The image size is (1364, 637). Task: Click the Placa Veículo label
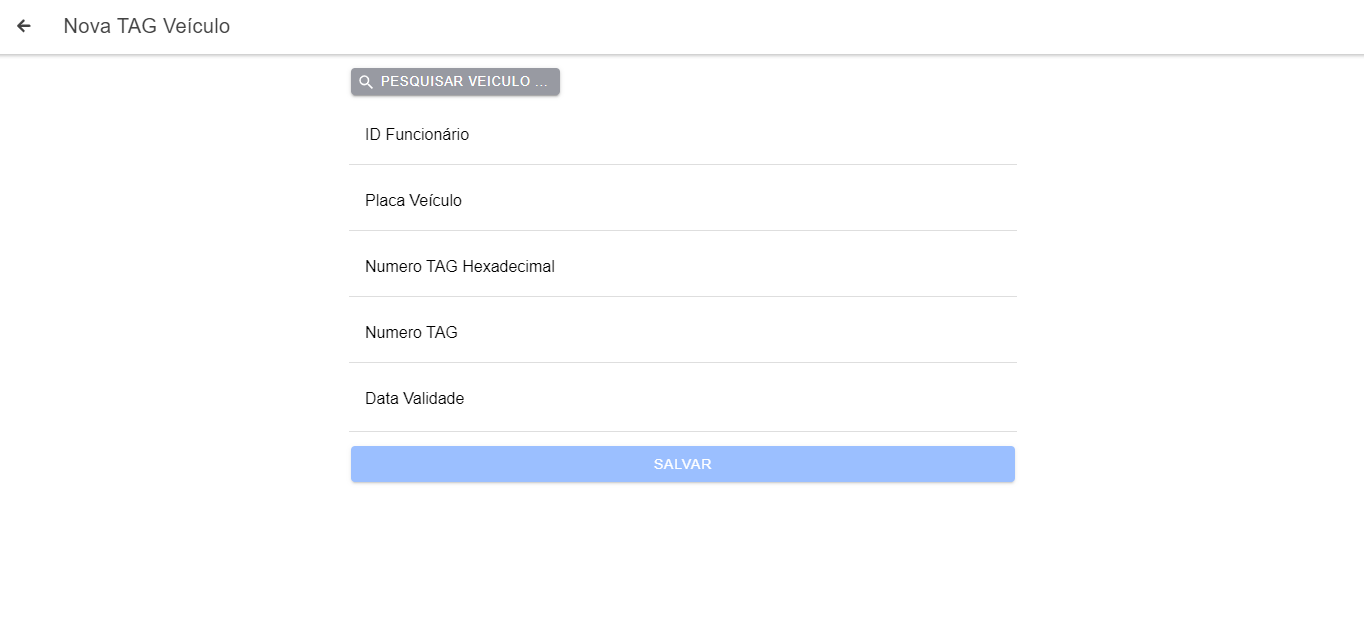[x=413, y=201]
